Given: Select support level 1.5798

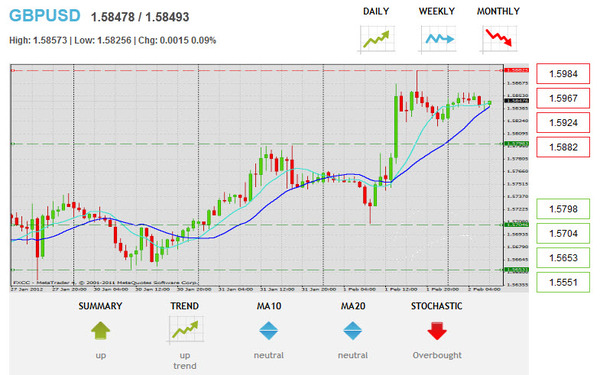Looking at the screenshot, I should tap(563, 209).
